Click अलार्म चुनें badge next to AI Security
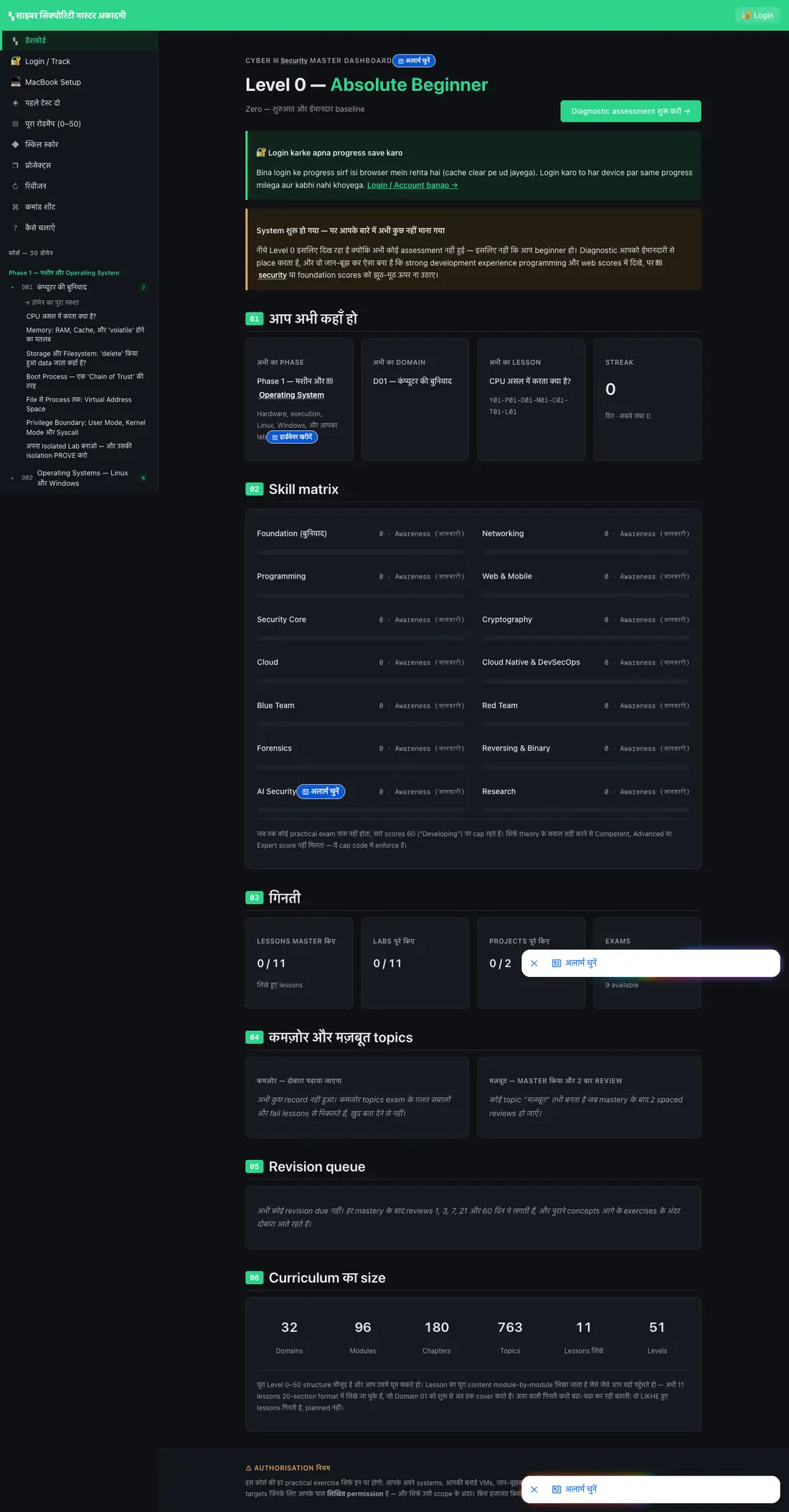This screenshot has height=1512, width=789. coord(321,791)
